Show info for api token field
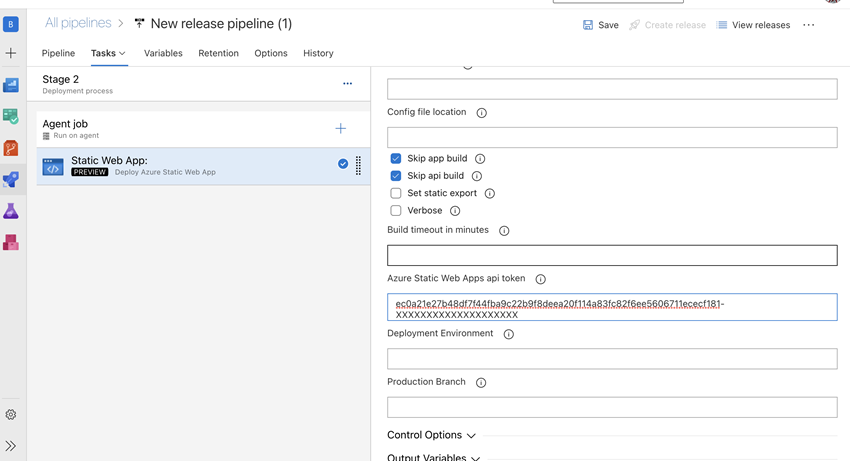The width and height of the screenshot is (850, 461). click(540, 279)
